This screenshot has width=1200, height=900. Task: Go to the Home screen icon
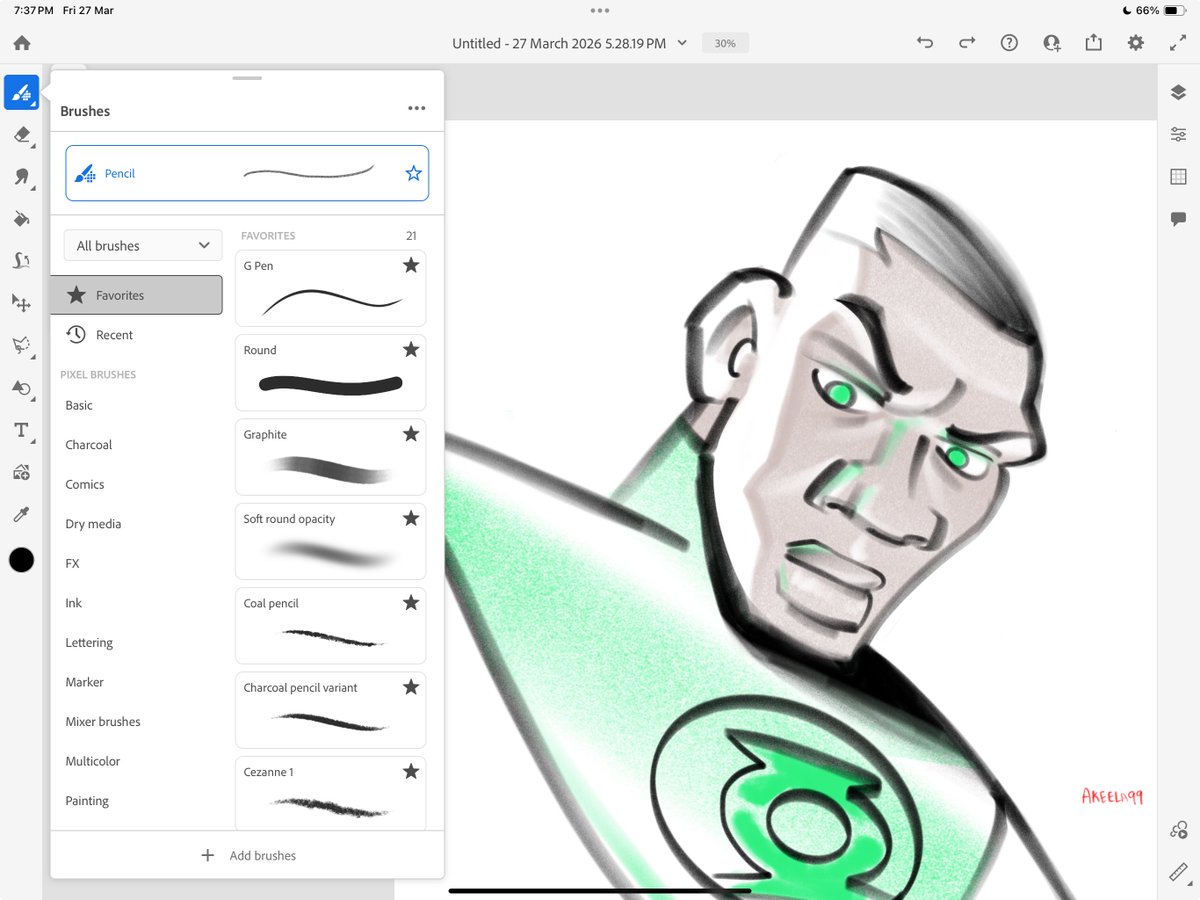[x=22, y=43]
